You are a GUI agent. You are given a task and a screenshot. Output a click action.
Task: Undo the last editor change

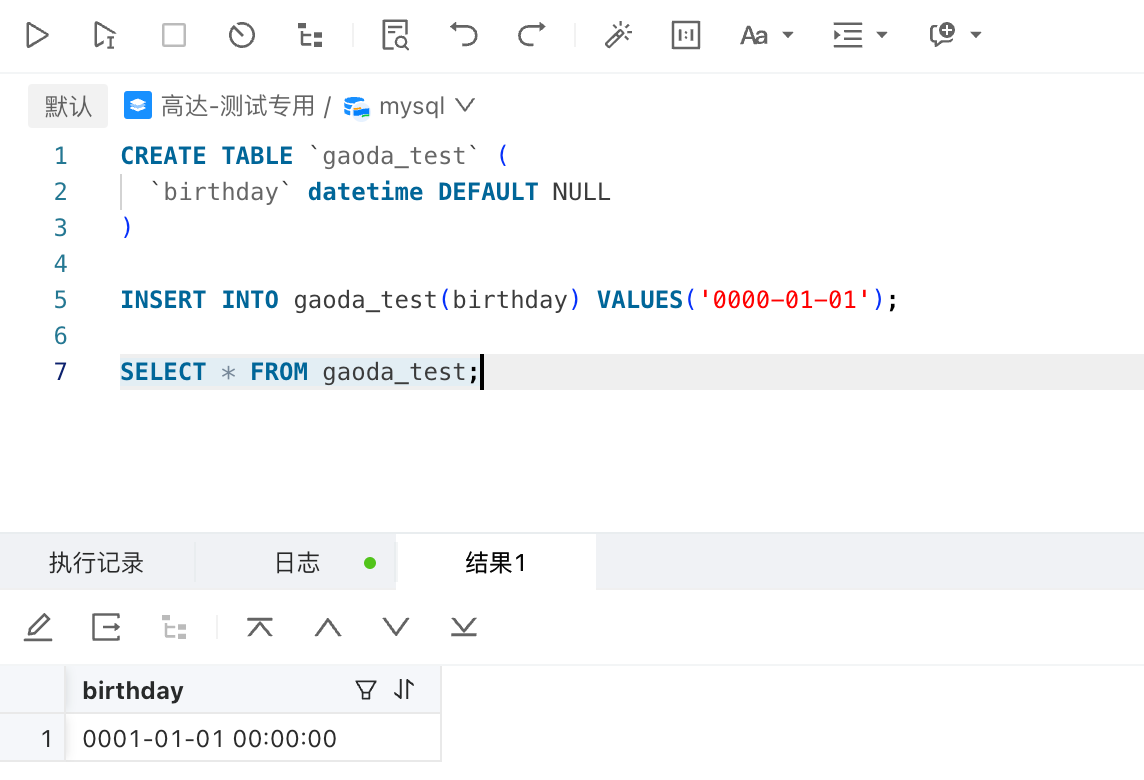click(462, 35)
